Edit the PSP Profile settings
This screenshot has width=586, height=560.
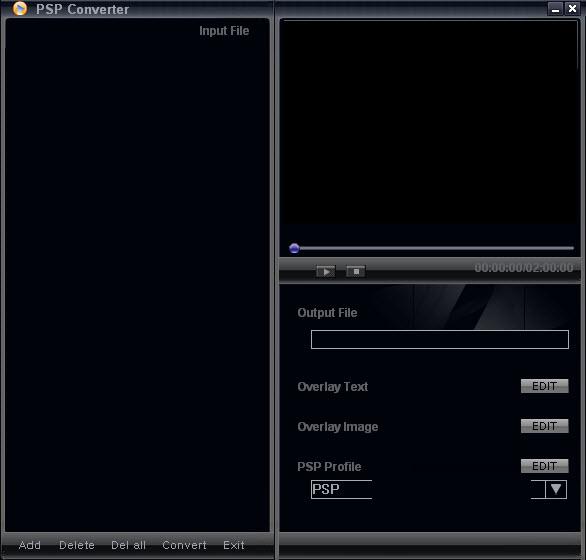click(x=545, y=466)
